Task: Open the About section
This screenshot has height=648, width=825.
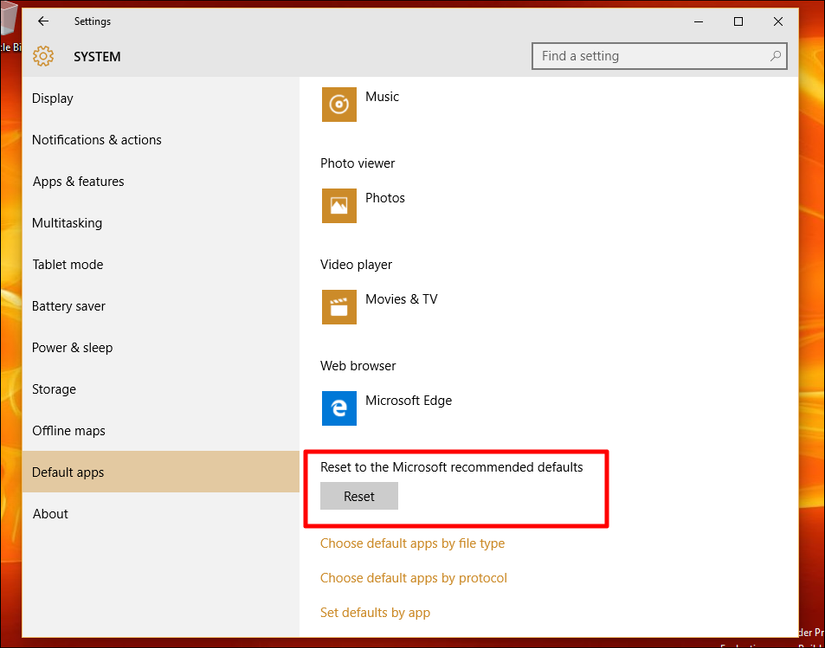Action: pyautogui.click(x=50, y=514)
